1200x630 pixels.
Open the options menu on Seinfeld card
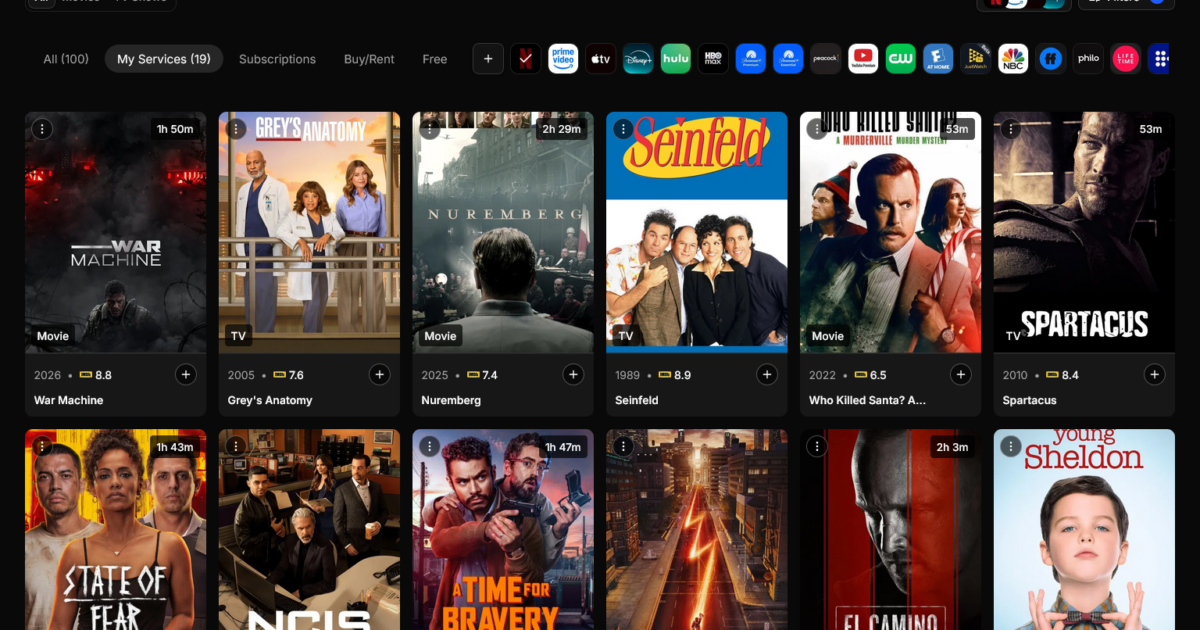point(623,129)
